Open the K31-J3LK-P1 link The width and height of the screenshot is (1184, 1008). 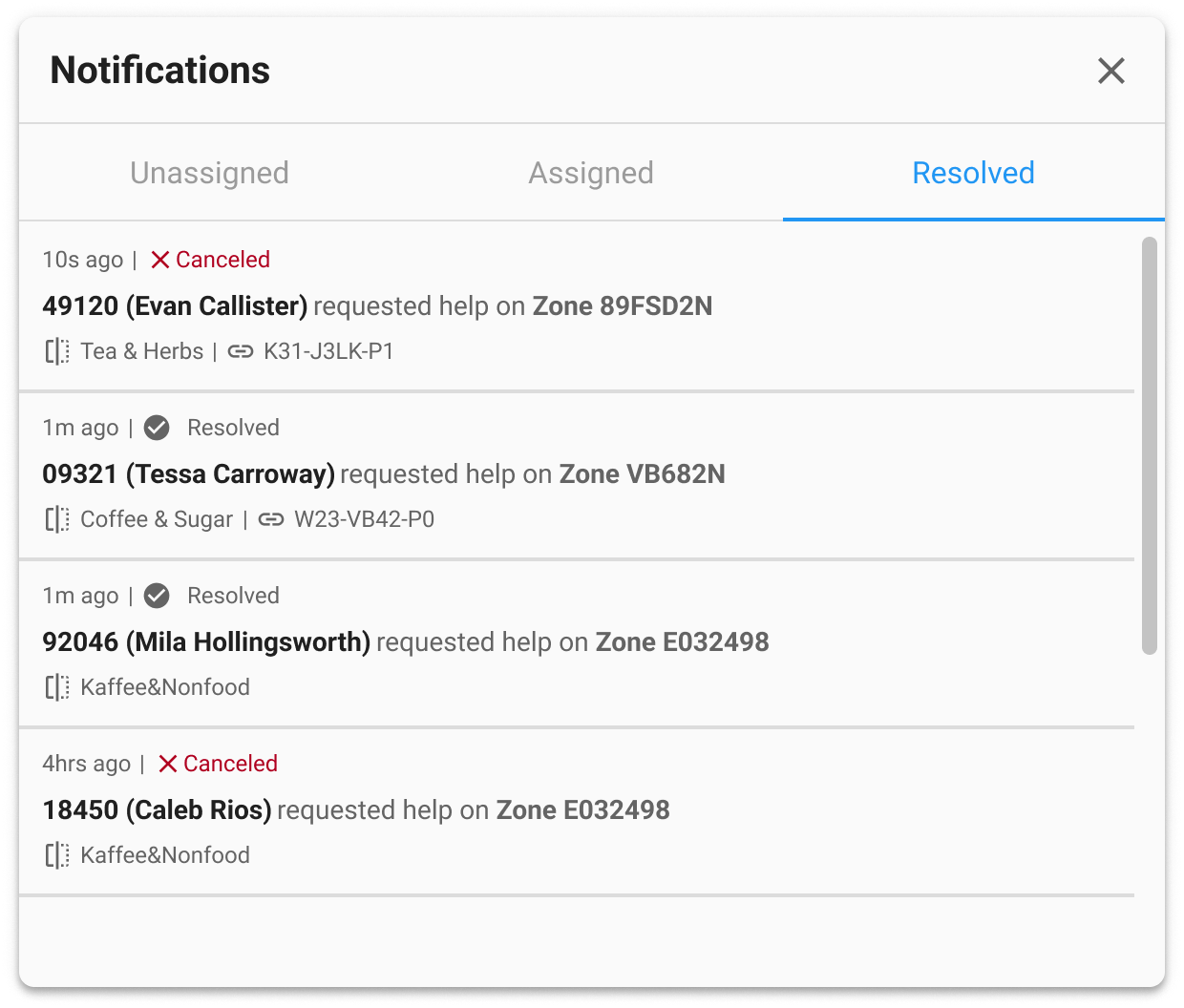pyautogui.click(x=328, y=351)
